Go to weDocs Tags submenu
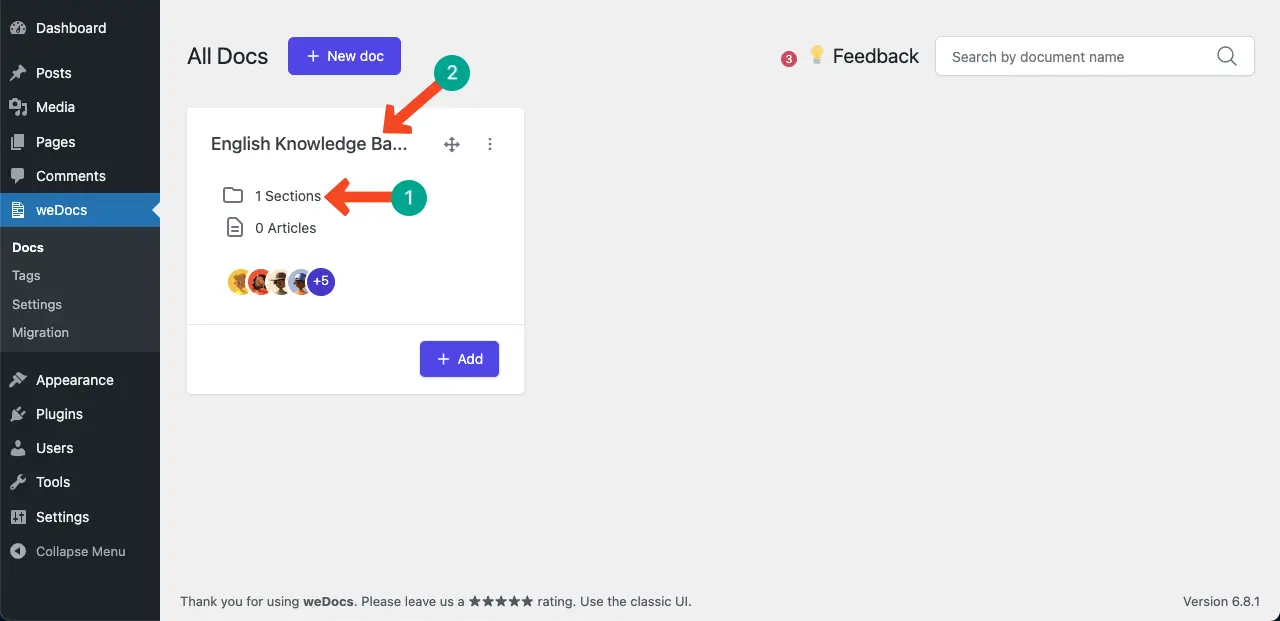The image size is (1280, 621). click(26, 276)
